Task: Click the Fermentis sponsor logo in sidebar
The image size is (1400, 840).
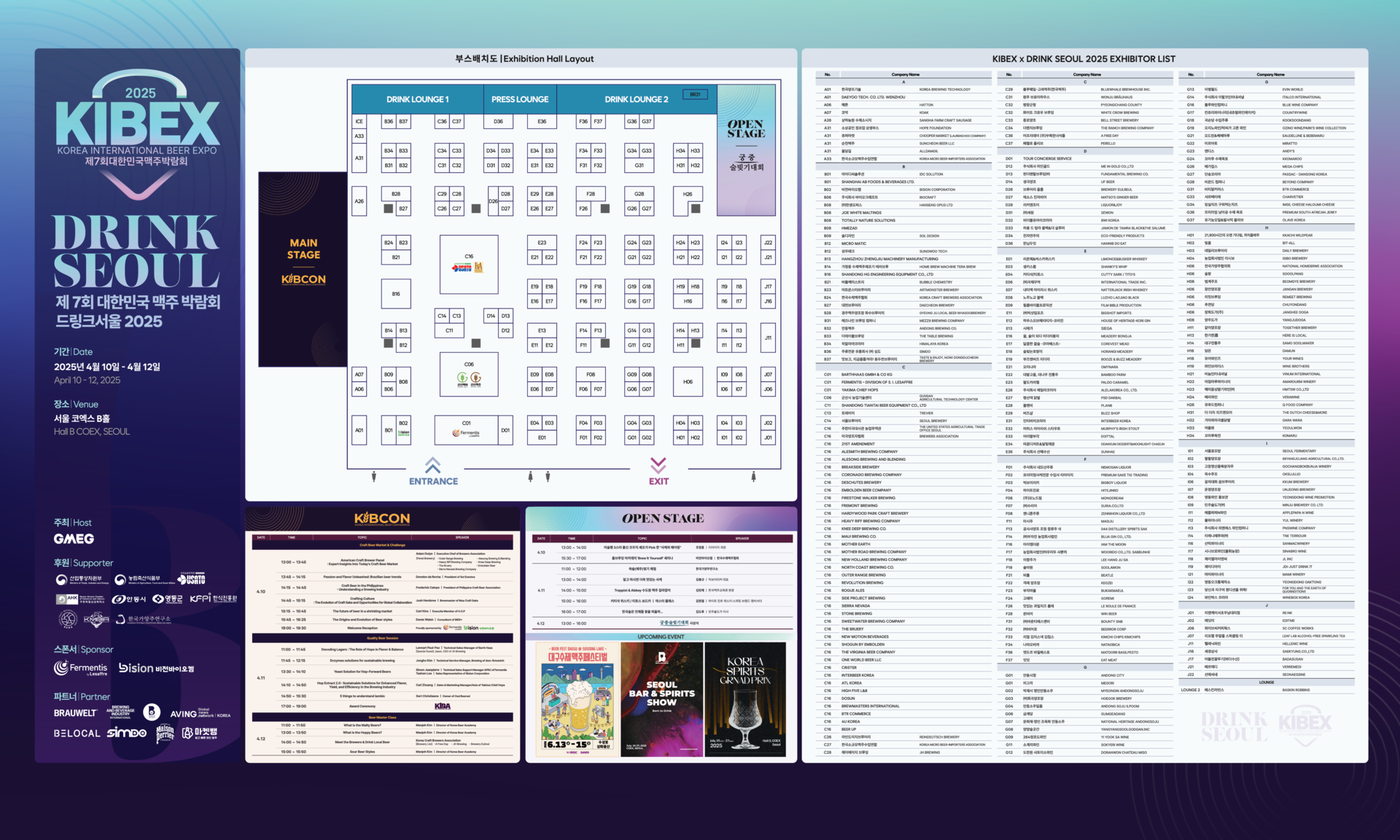Action: [x=80, y=668]
